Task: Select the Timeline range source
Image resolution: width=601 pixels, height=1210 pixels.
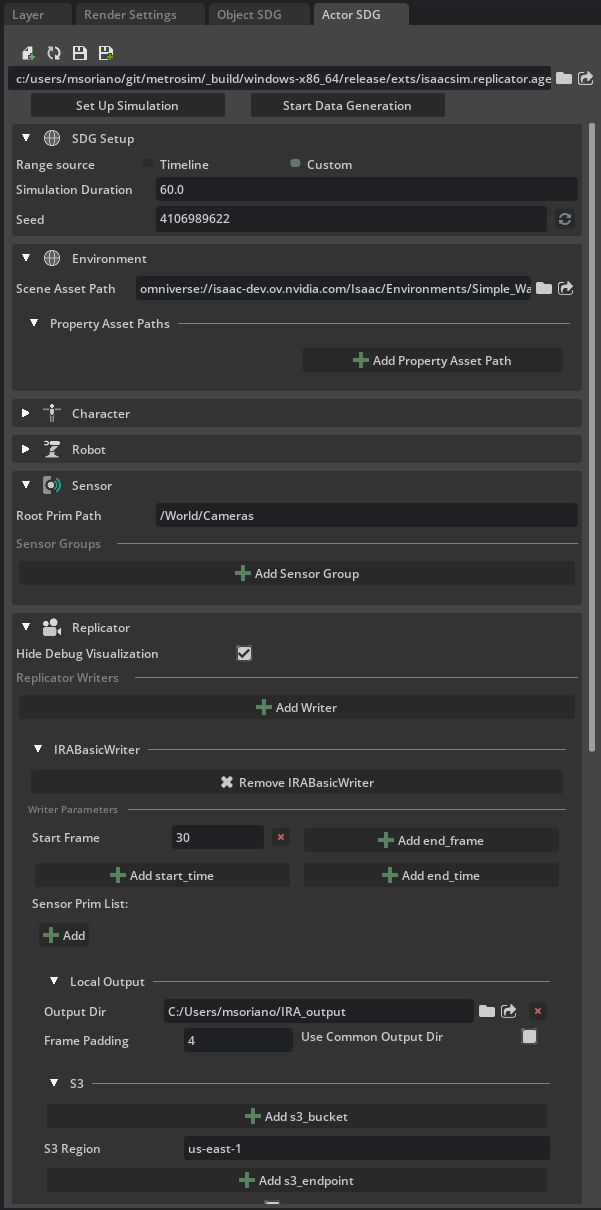Action: tap(148, 163)
